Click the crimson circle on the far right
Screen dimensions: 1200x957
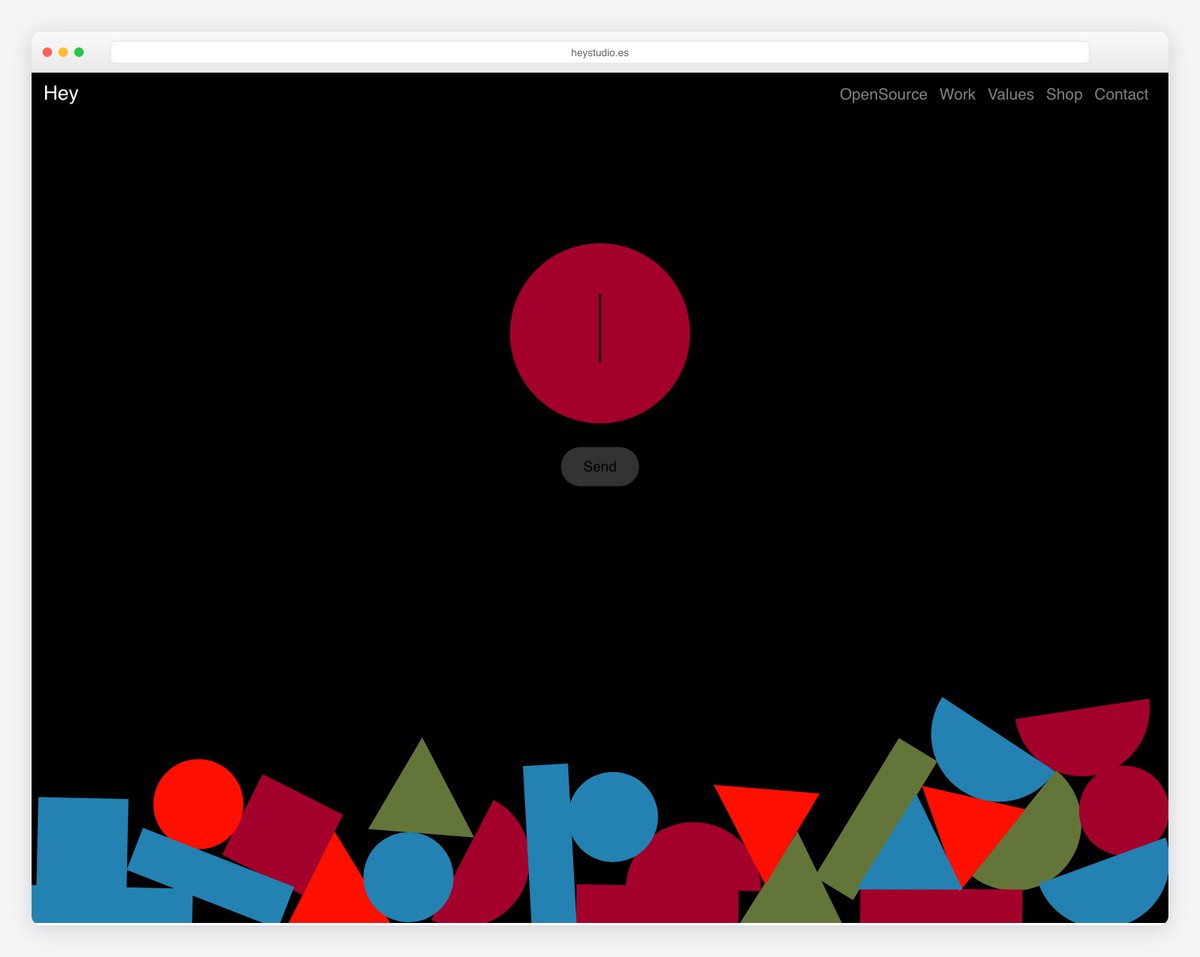1125,810
